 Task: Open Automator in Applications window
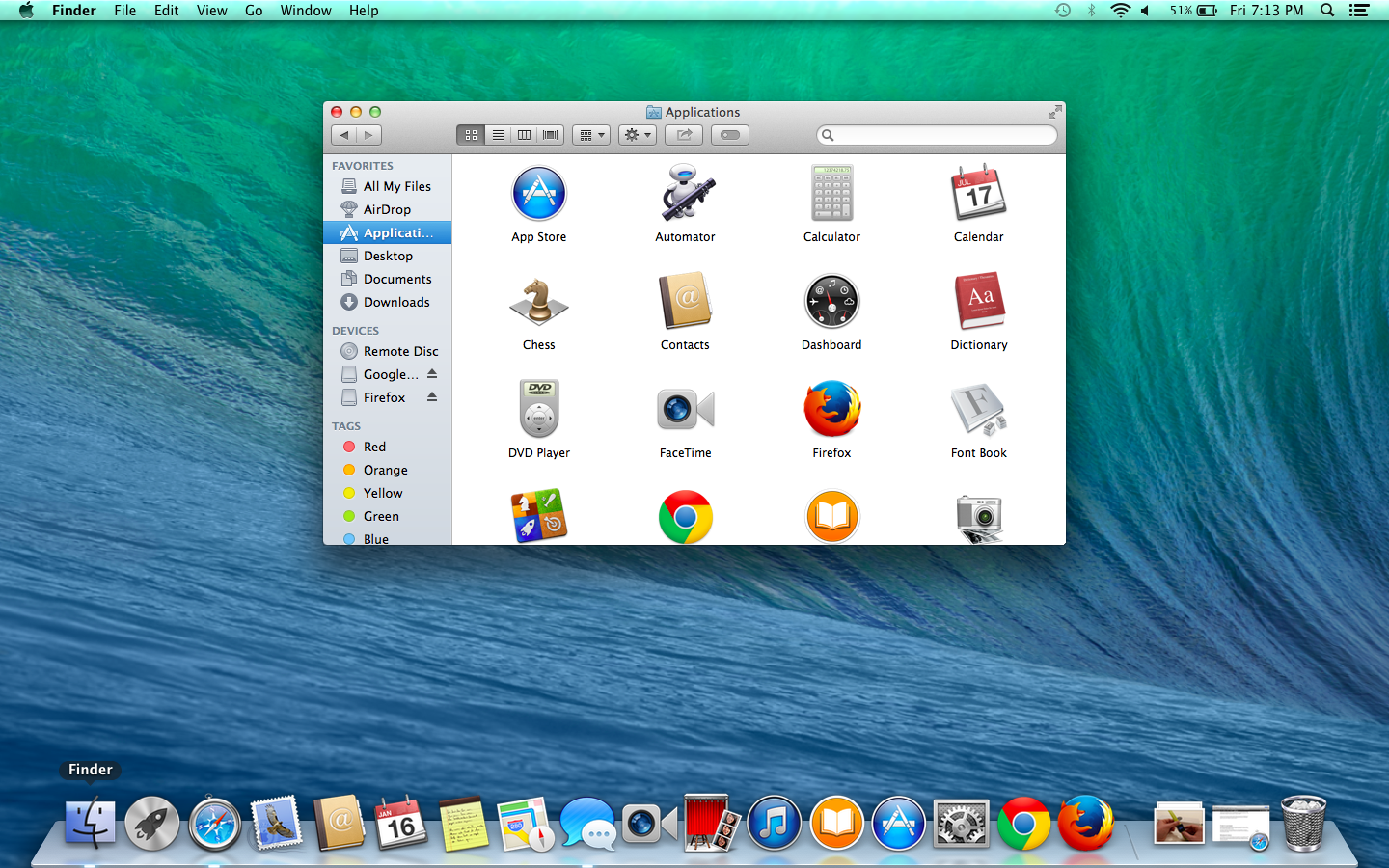(686, 193)
